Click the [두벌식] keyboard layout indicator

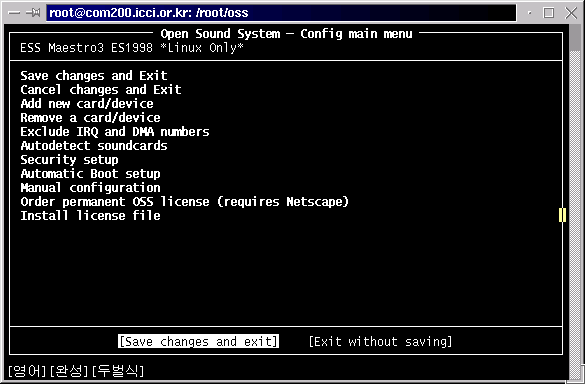(118, 371)
